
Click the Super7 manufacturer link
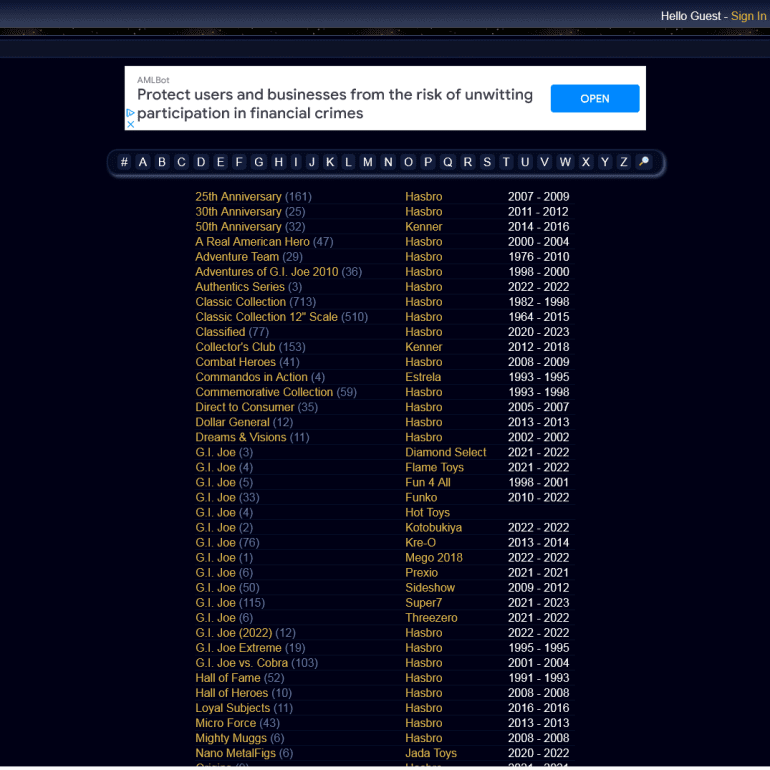coord(423,603)
